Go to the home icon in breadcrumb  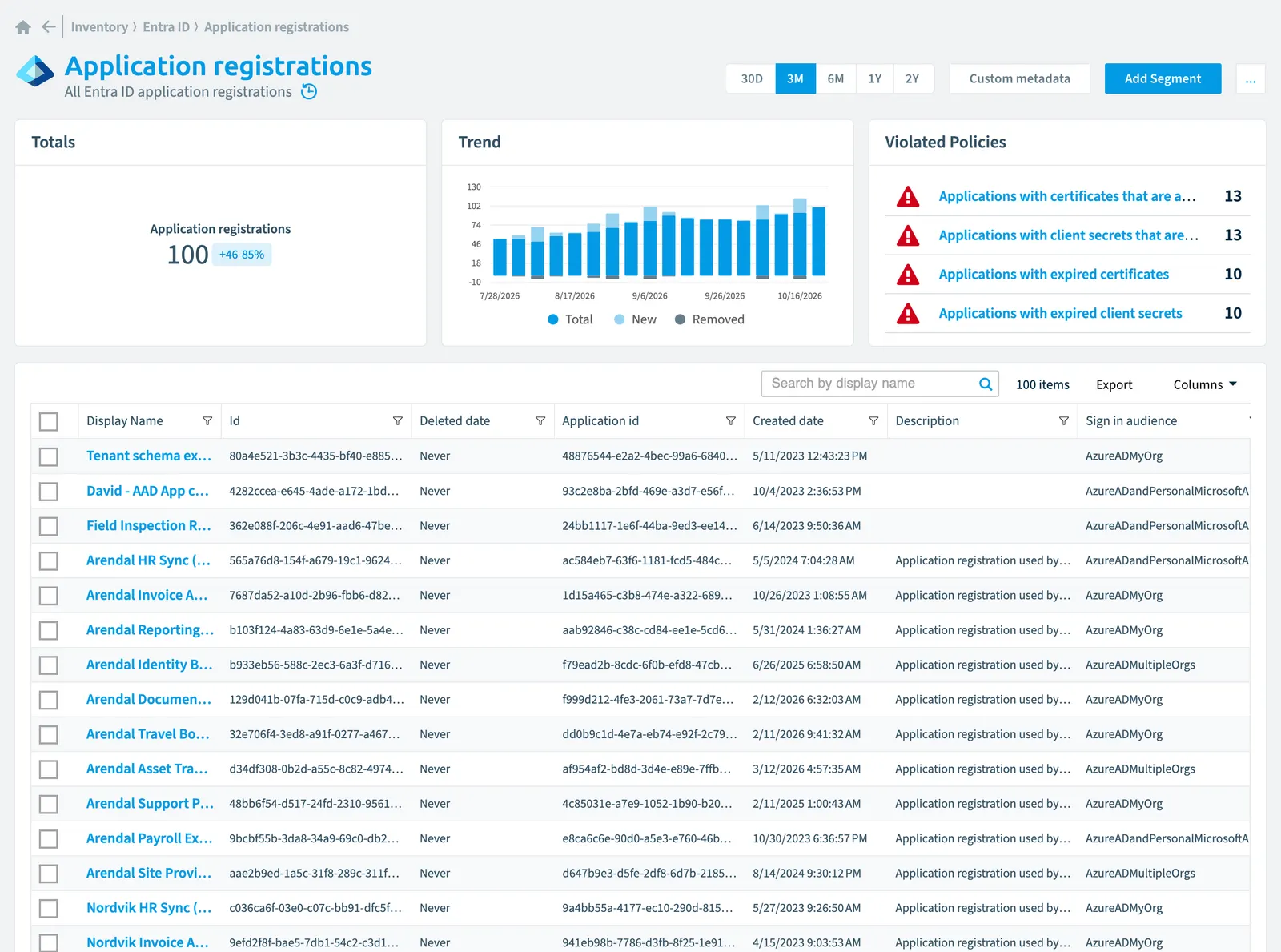click(x=23, y=27)
